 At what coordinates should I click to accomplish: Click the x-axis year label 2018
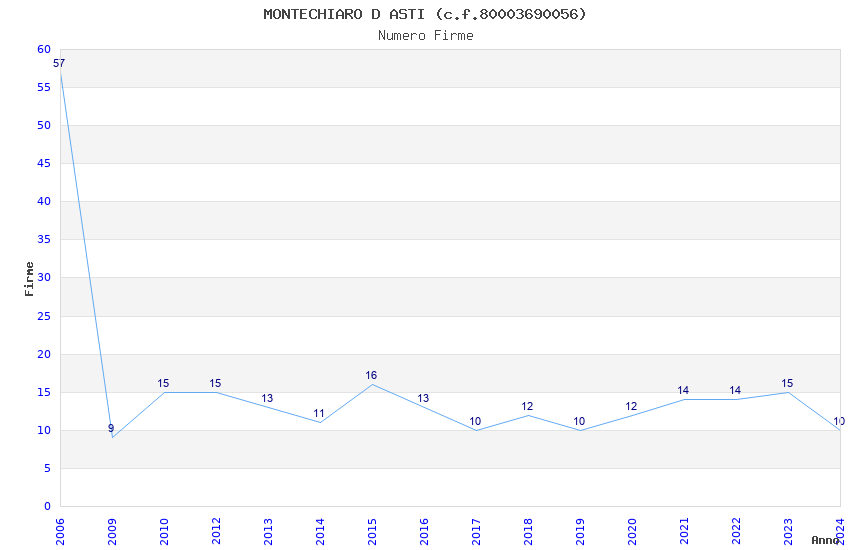click(x=528, y=532)
